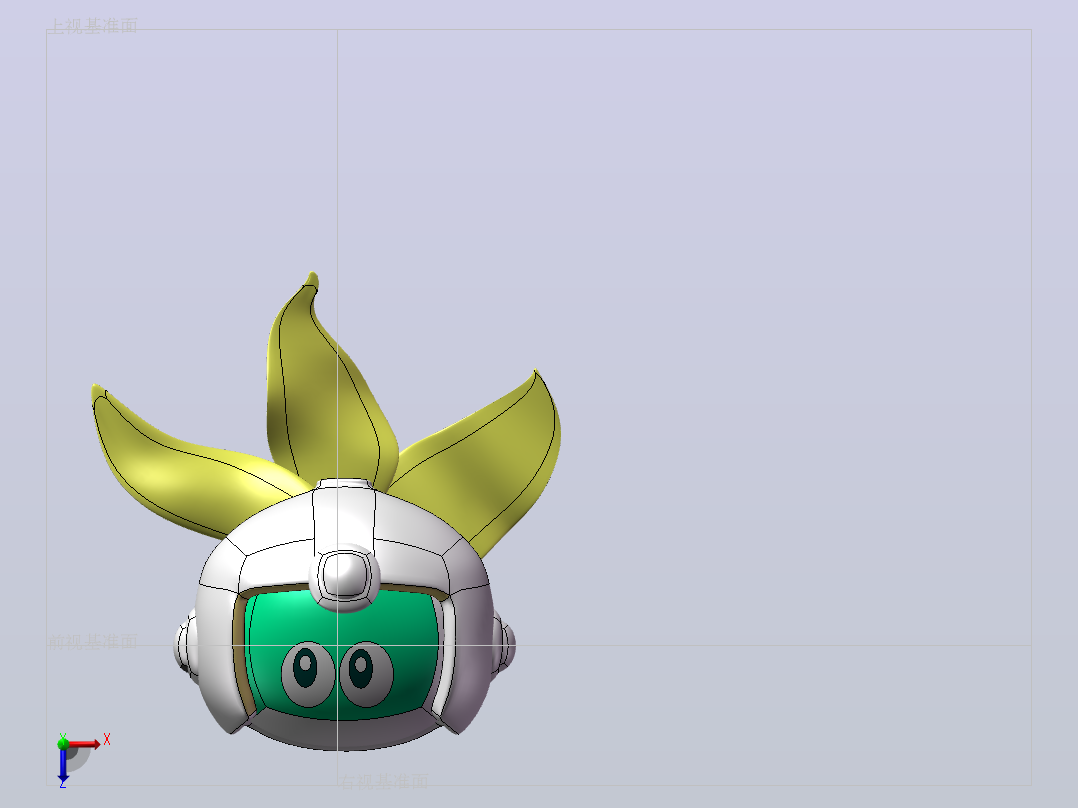Select the 前视基准面 plane label
The height and width of the screenshot is (808, 1078).
click(x=93, y=642)
